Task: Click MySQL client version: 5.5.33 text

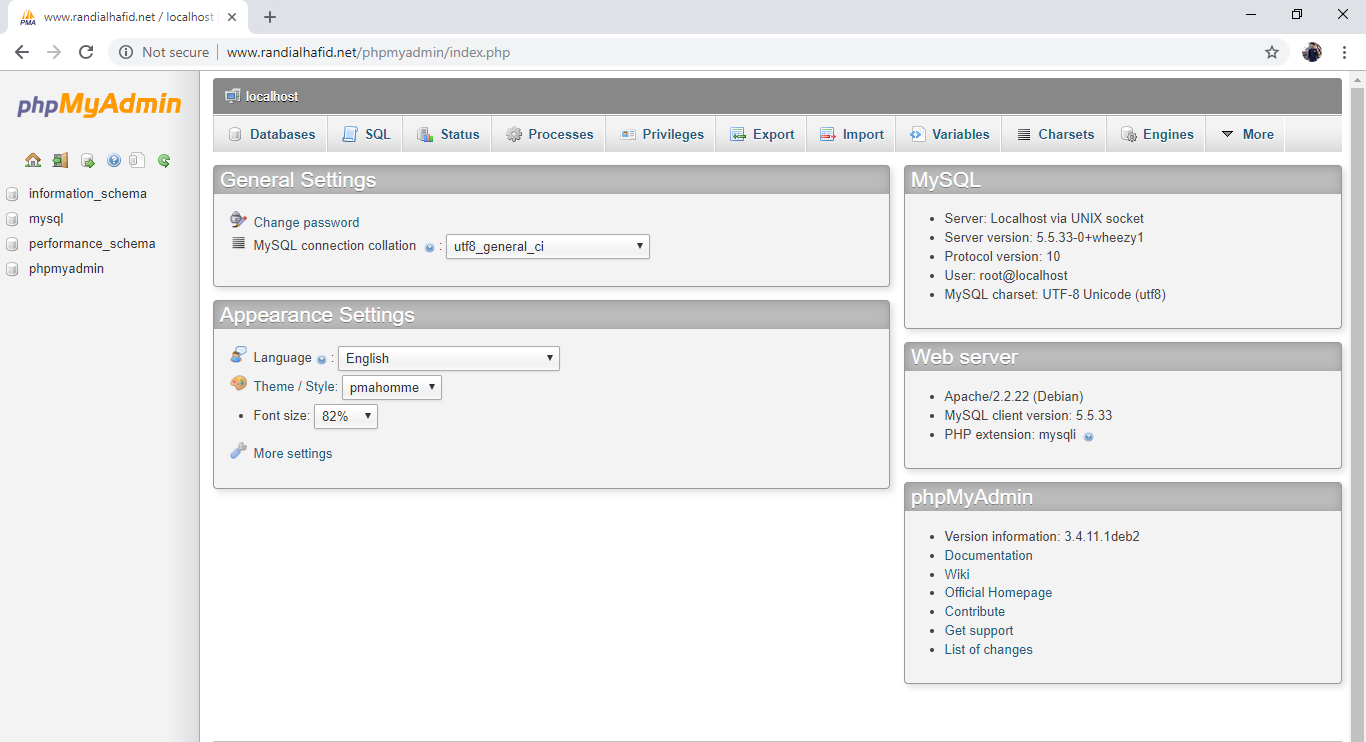Action: [1028, 415]
